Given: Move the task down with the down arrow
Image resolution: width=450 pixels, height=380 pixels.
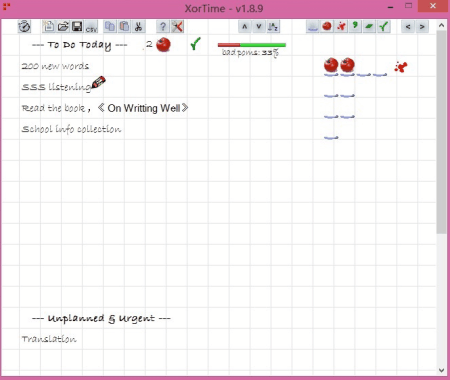Looking at the screenshot, I should pyautogui.click(x=259, y=26).
